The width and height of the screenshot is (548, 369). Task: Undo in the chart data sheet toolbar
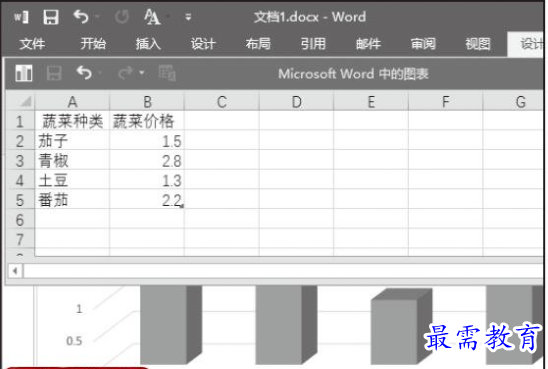pyautogui.click(x=84, y=73)
